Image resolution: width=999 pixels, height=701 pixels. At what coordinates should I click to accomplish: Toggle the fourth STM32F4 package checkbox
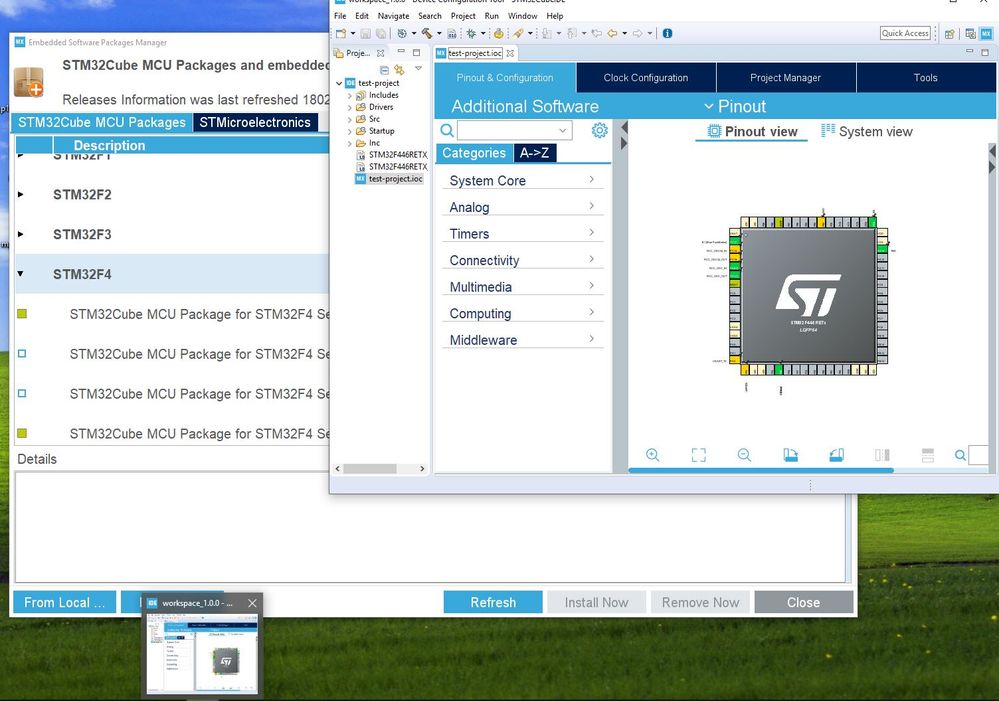click(x=22, y=433)
